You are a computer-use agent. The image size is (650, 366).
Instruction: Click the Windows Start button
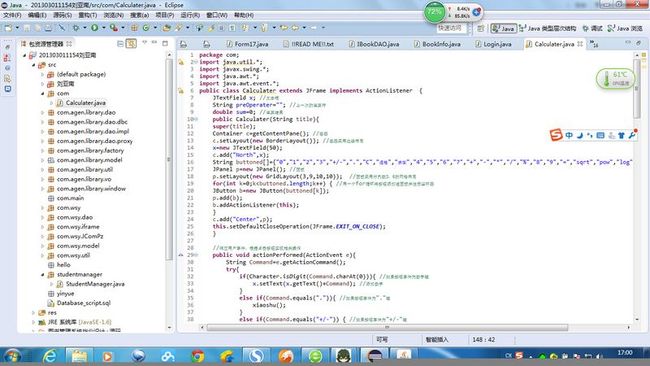tap(12, 356)
